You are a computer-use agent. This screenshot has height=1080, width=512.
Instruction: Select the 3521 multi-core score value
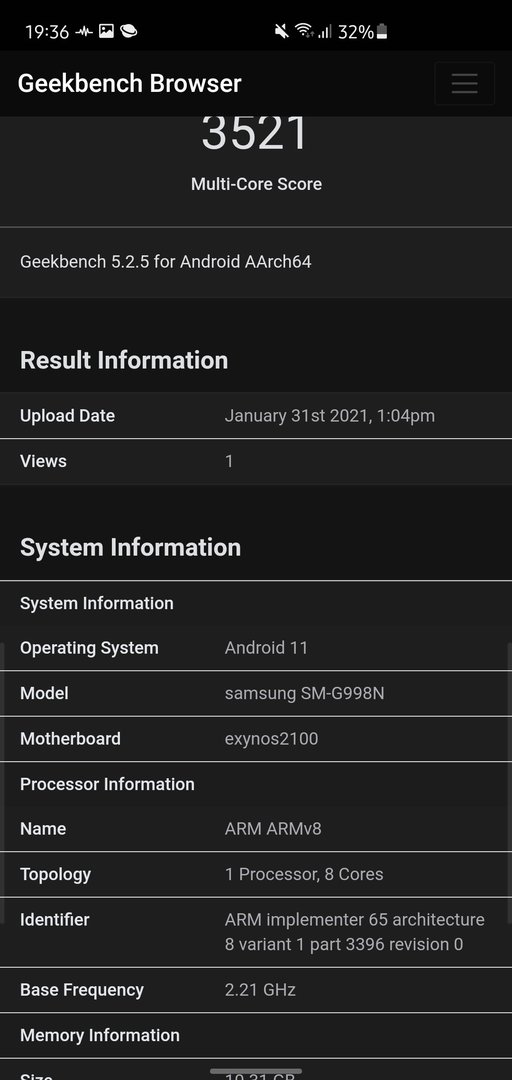pos(256,134)
